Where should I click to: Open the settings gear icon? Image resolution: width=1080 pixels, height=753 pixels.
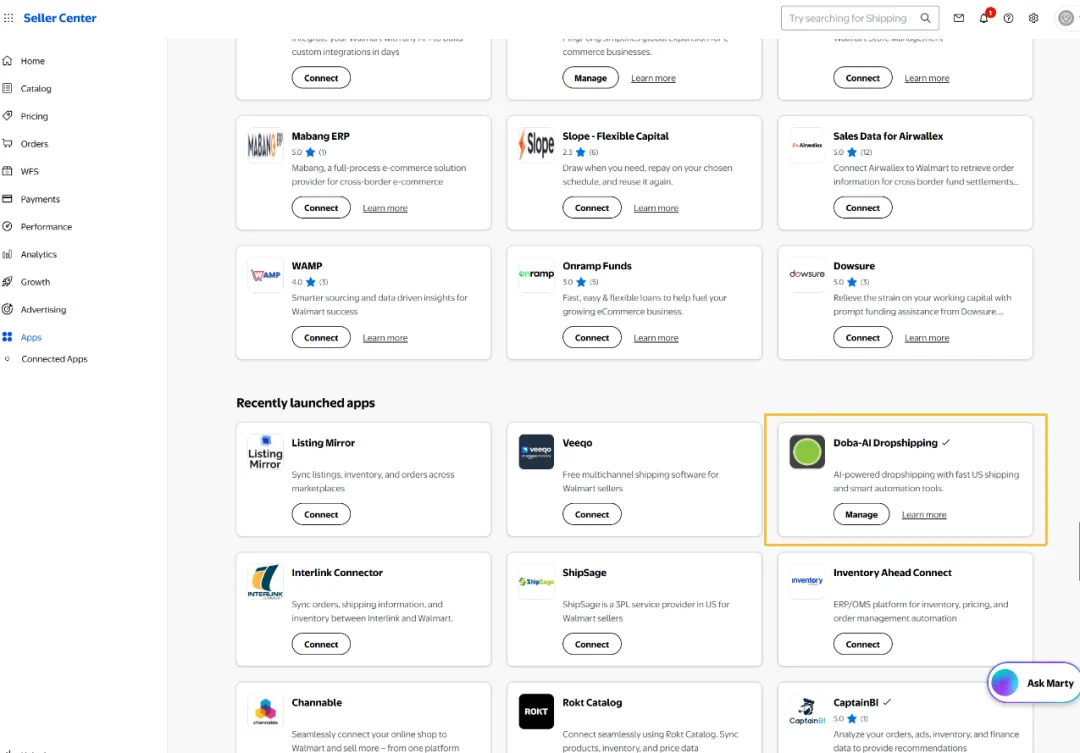coord(1033,18)
